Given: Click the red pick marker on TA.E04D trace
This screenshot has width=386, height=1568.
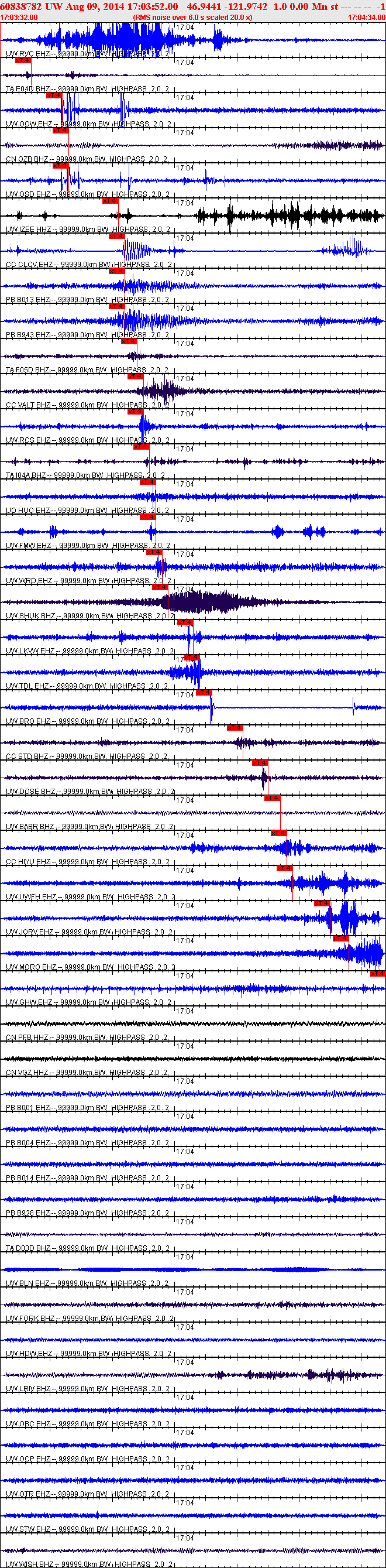Looking at the screenshot, I should [x=22, y=60].
